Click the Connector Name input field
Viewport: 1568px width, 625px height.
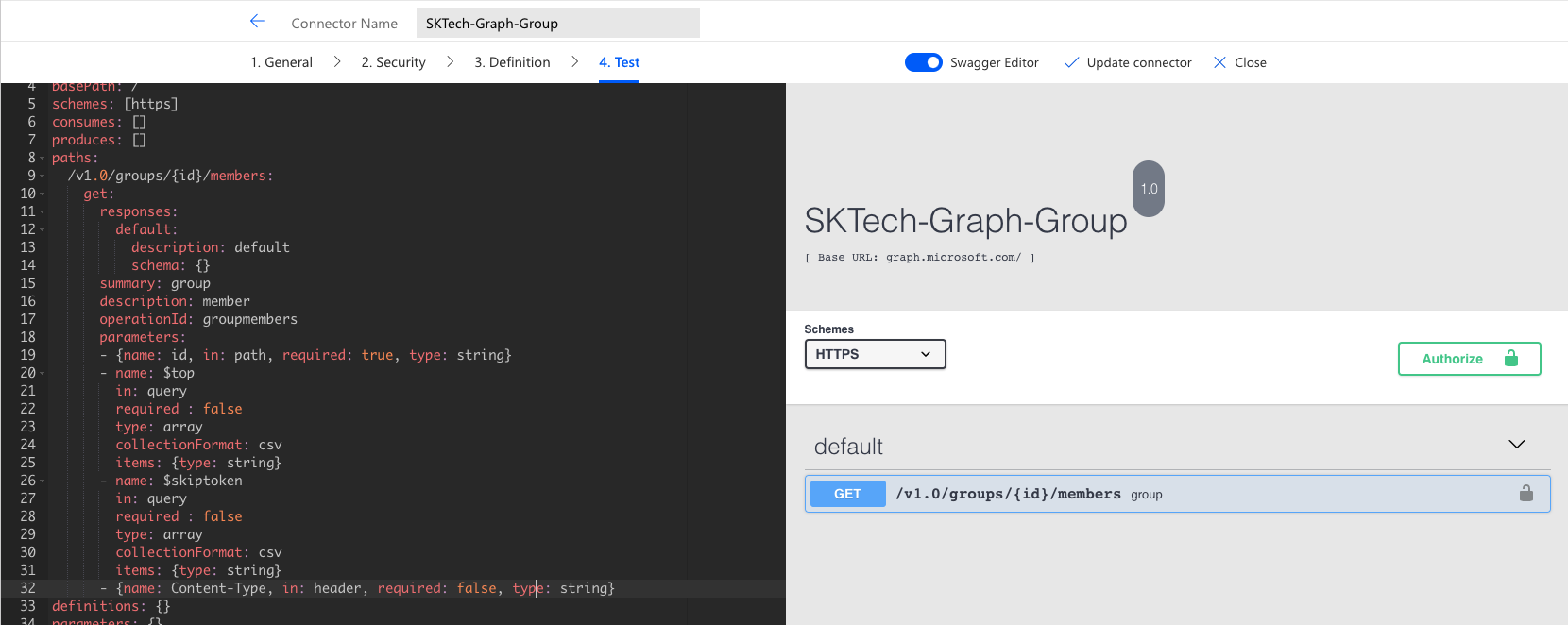pyautogui.click(x=558, y=23)
